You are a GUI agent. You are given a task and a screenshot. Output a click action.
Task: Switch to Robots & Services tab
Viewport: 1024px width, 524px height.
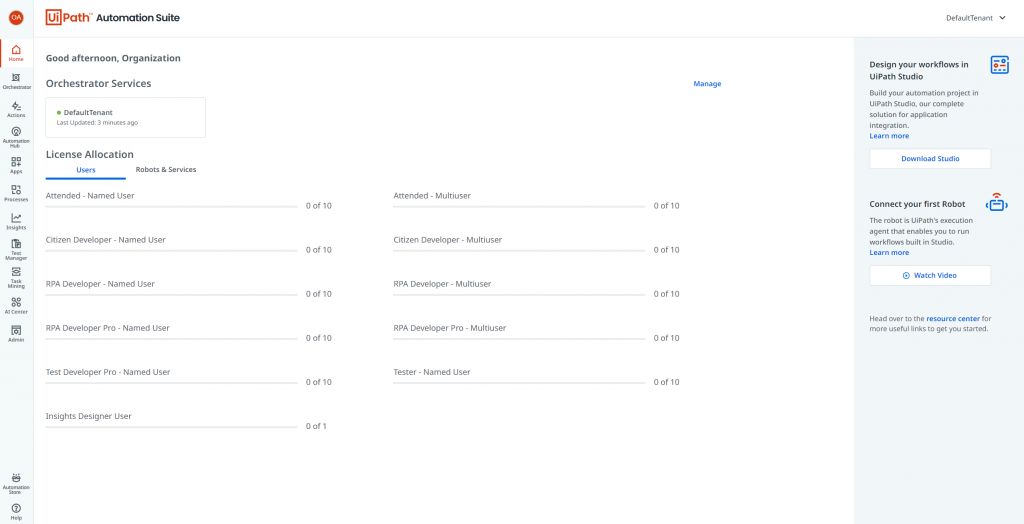[166, 170]
